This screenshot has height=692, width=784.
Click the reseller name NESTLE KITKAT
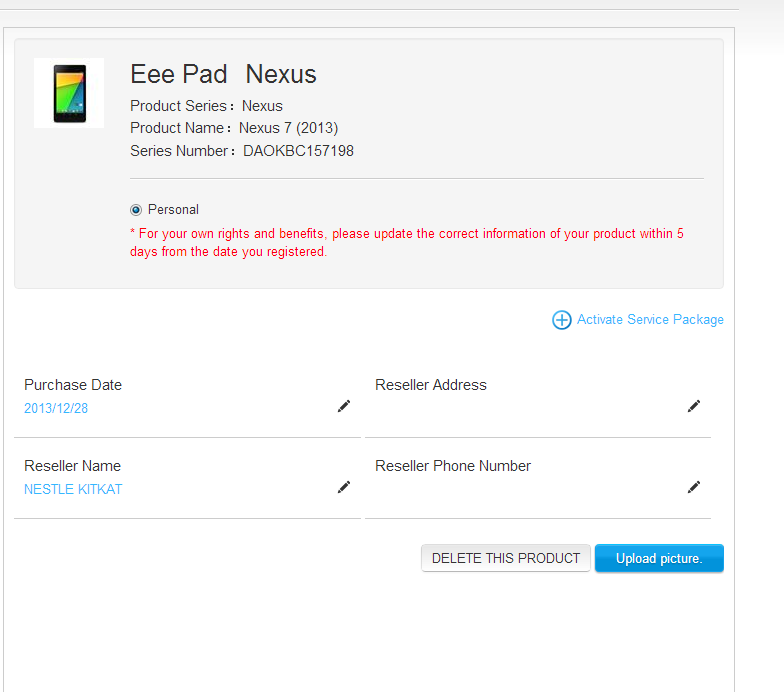click(x=73, y=490)
